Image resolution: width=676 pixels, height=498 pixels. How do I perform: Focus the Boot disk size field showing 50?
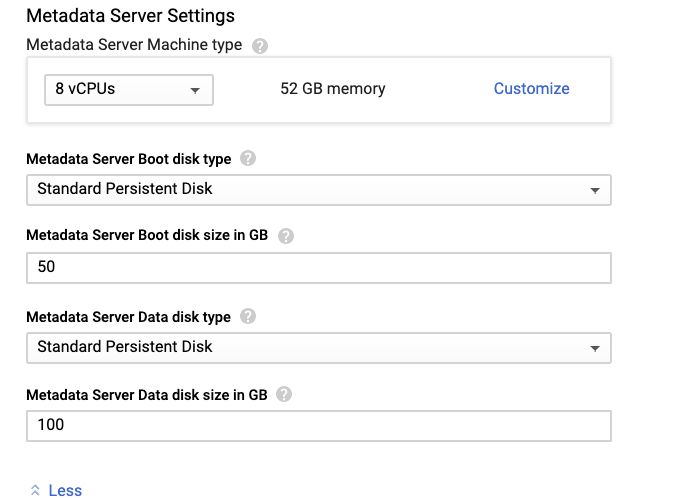[319, 268]
